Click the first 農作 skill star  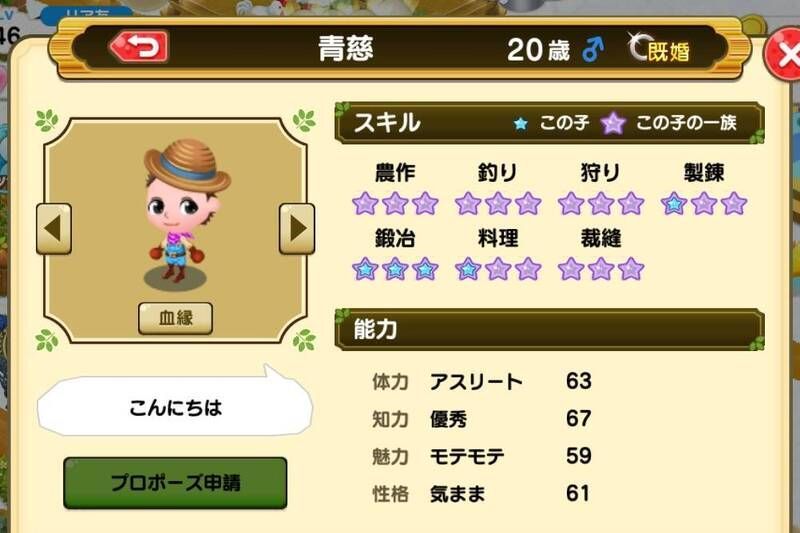coord(365,204)
